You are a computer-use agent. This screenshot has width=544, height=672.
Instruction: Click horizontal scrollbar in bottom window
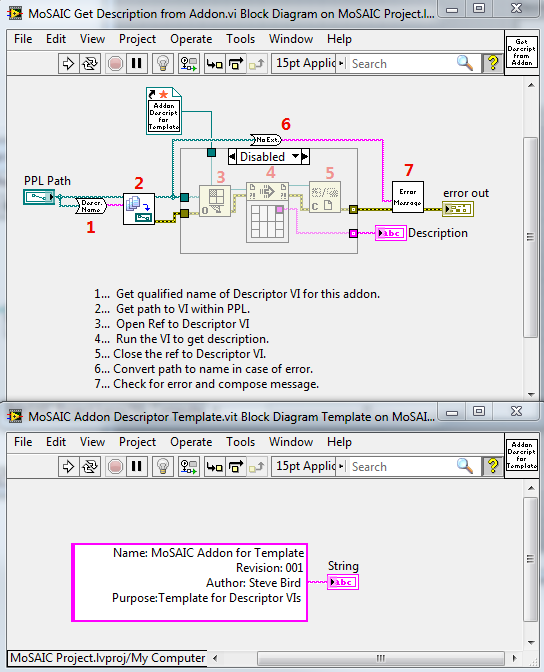tap(381, 658)
